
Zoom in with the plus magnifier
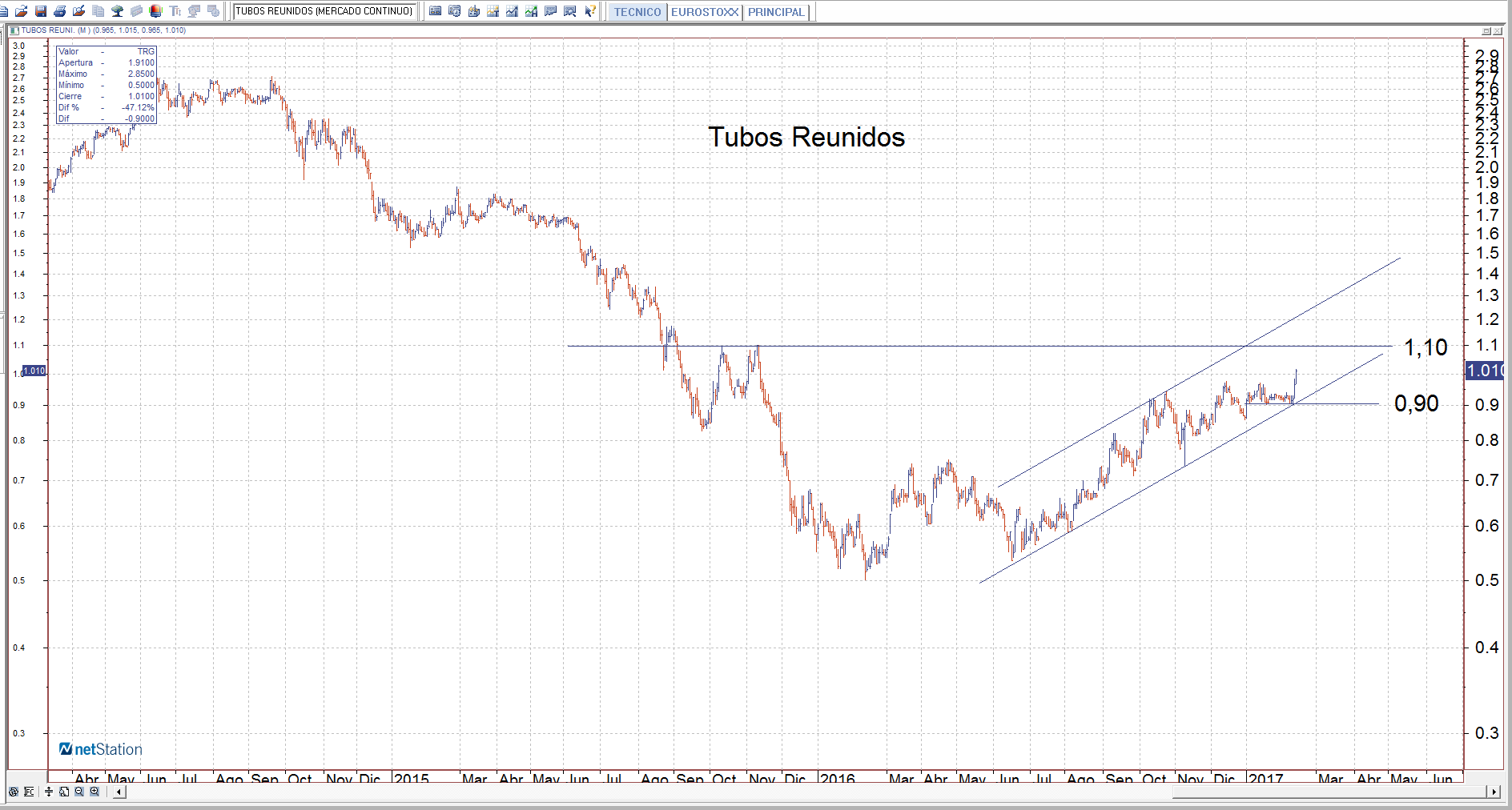click(x=94, y=792)
